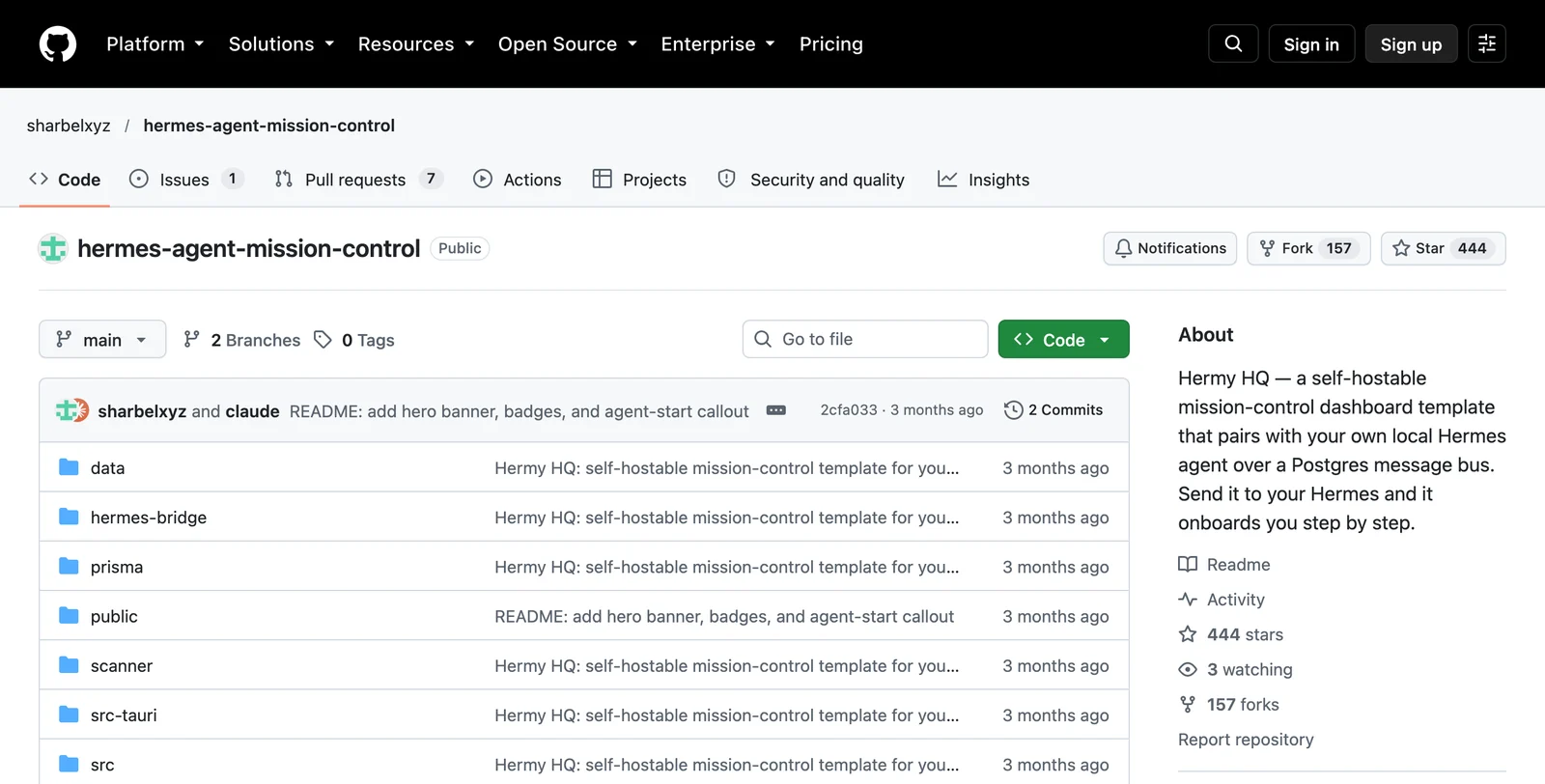Open the data folder icon
The width and height of the screenshot is (1545, 784).
69,467
